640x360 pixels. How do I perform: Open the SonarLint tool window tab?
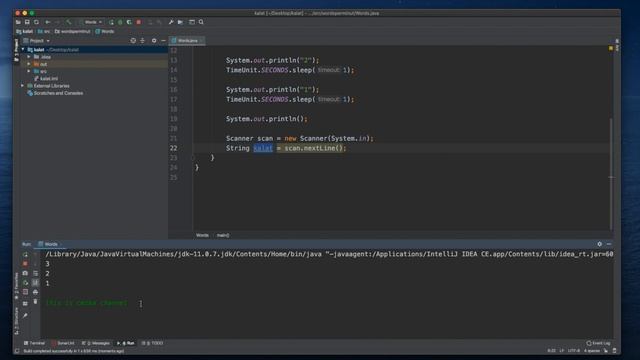coord(63,343)
